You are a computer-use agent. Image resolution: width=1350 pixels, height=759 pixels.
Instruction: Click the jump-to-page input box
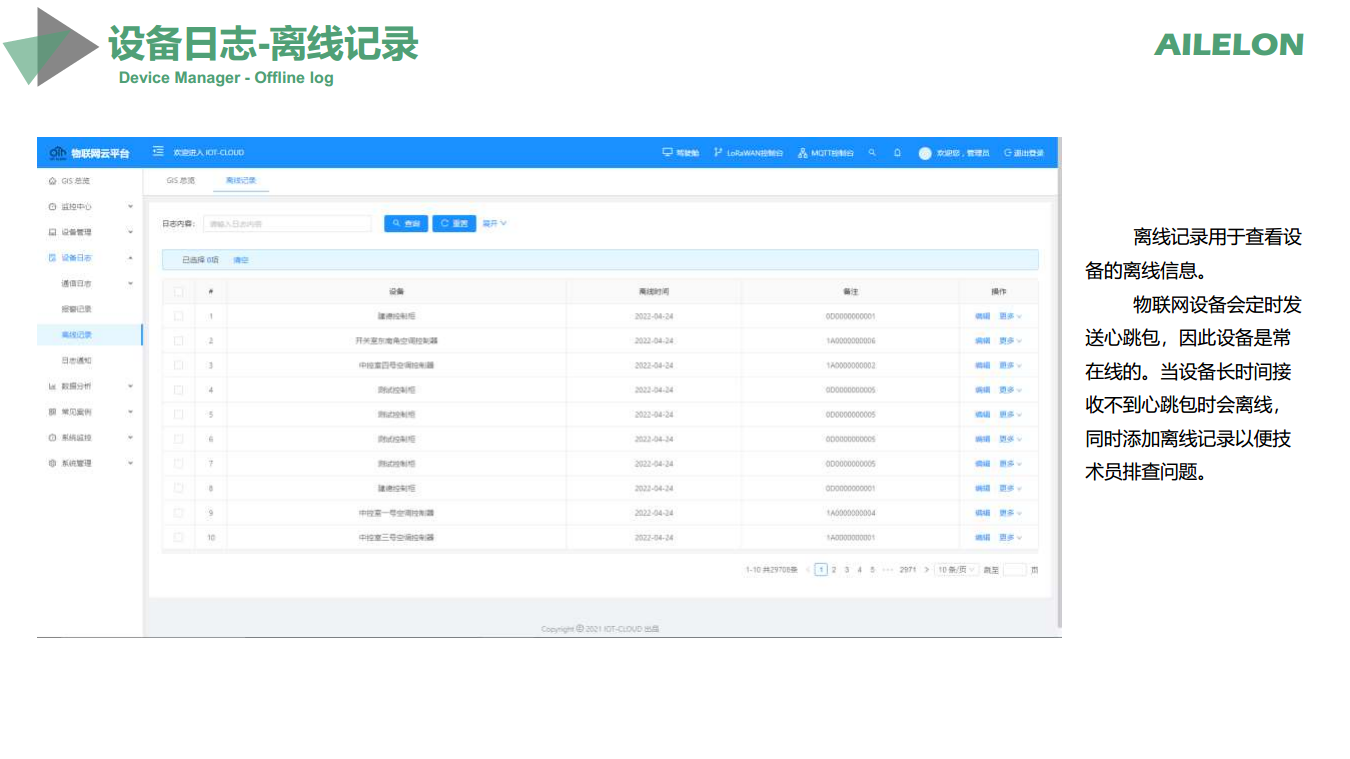point(1015,570)
